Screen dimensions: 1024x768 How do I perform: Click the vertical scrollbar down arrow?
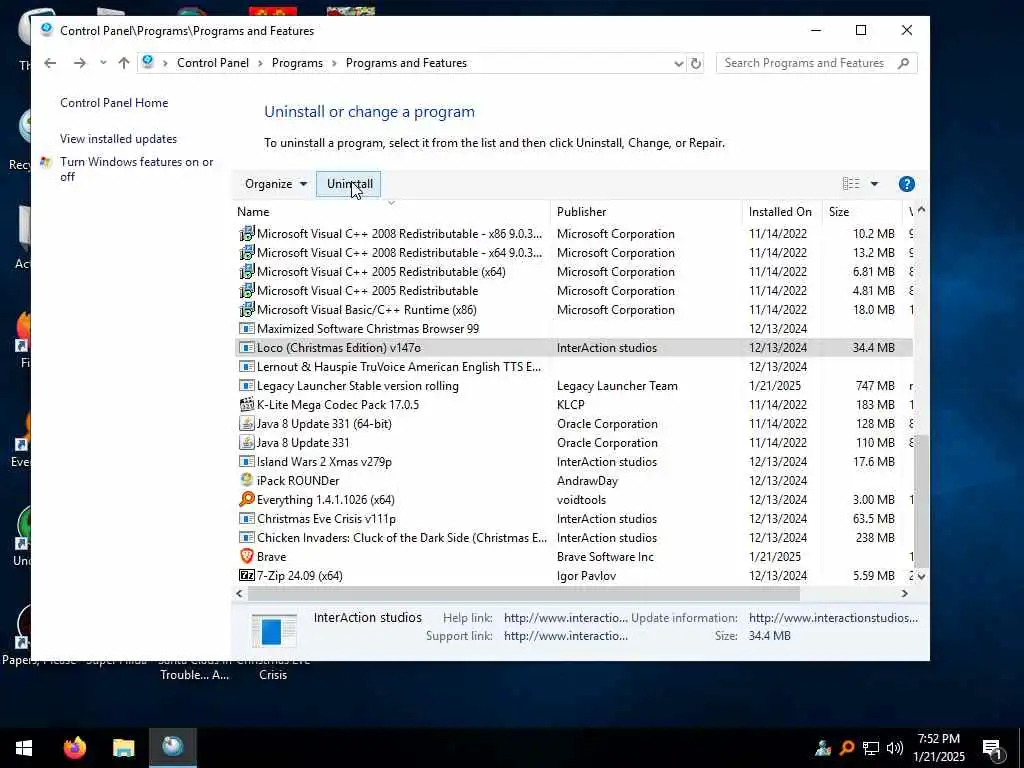pyautogui.click(x=921, y=576)
